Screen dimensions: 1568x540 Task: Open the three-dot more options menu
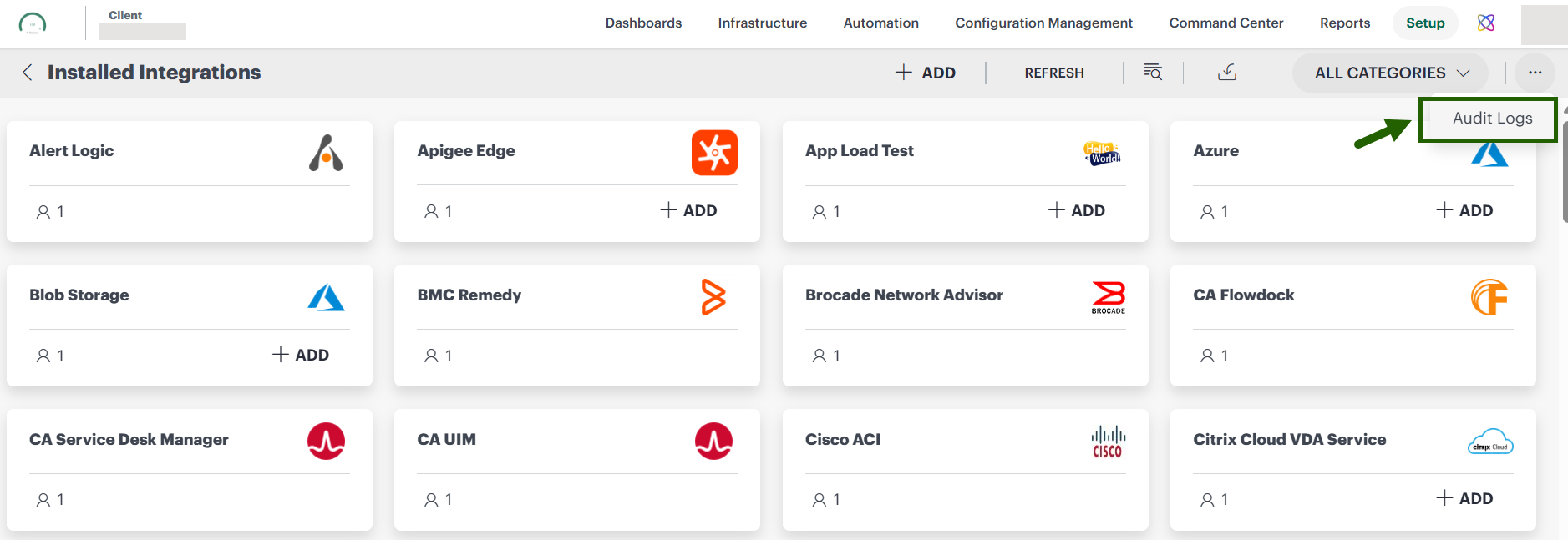1535,73
